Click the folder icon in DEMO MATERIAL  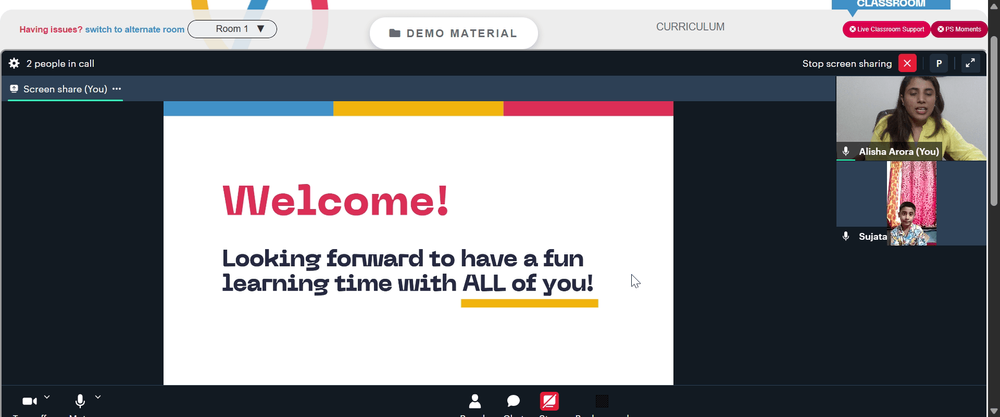click(395, 33)
